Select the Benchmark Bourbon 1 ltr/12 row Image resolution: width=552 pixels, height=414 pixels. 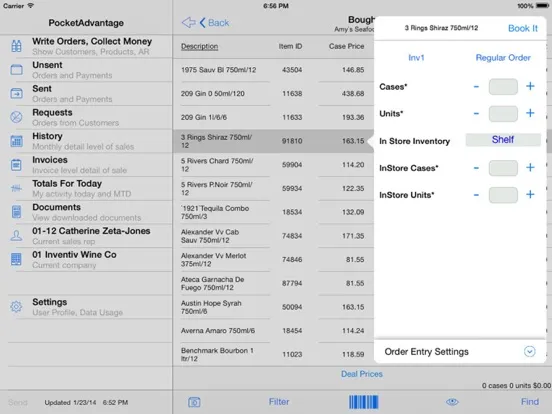[x=273, y=354]
